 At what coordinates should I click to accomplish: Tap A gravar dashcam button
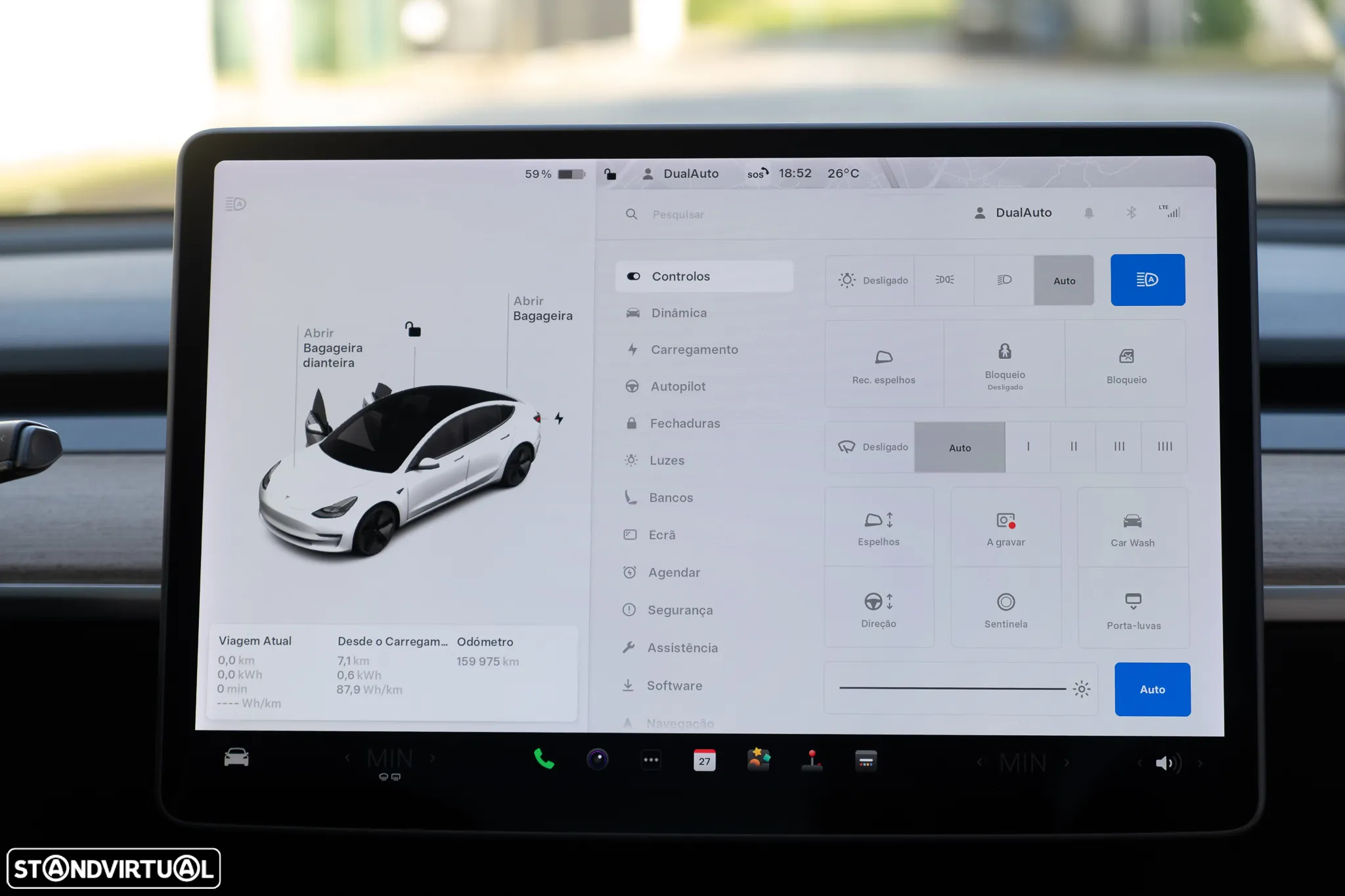pyautogui.click(x=1005, y=528)
